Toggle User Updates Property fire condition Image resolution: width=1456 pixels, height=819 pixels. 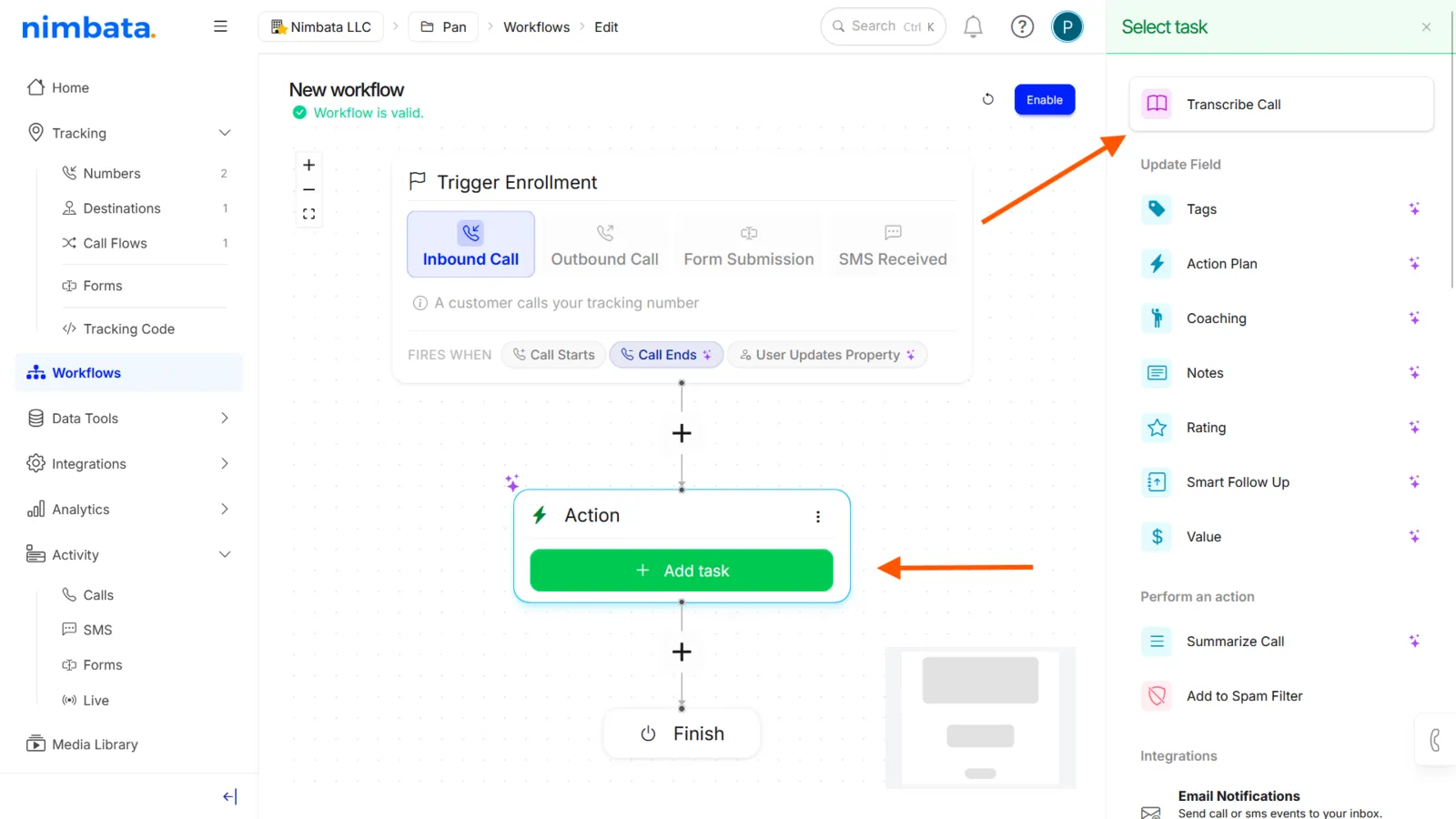[x=827, y=355]
